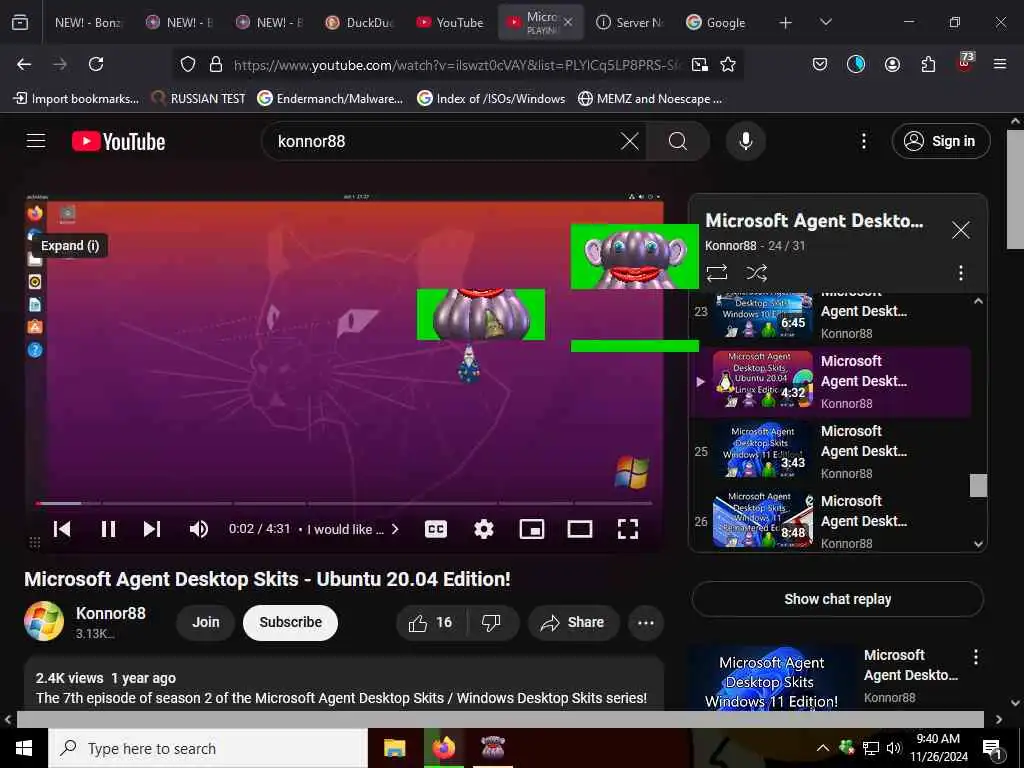Subscribe to the Konnor88 channel
1024x768 pixels.
tap(291, 622)
